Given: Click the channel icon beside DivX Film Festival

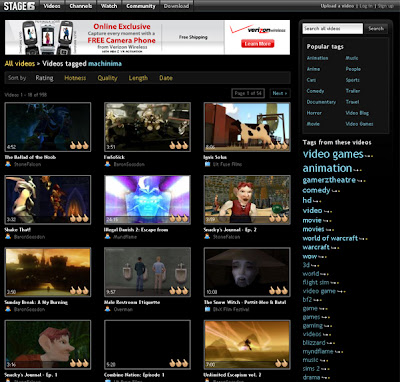Looking at the screenshot, I should pyautogui.click(x=207, y=309).
